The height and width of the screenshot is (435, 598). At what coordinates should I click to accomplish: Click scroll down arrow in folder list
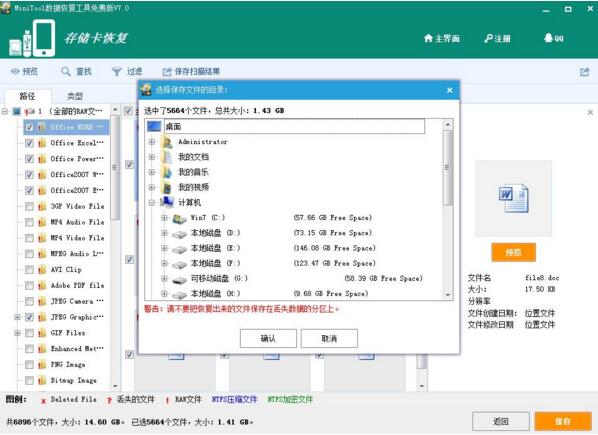point(448,295)
